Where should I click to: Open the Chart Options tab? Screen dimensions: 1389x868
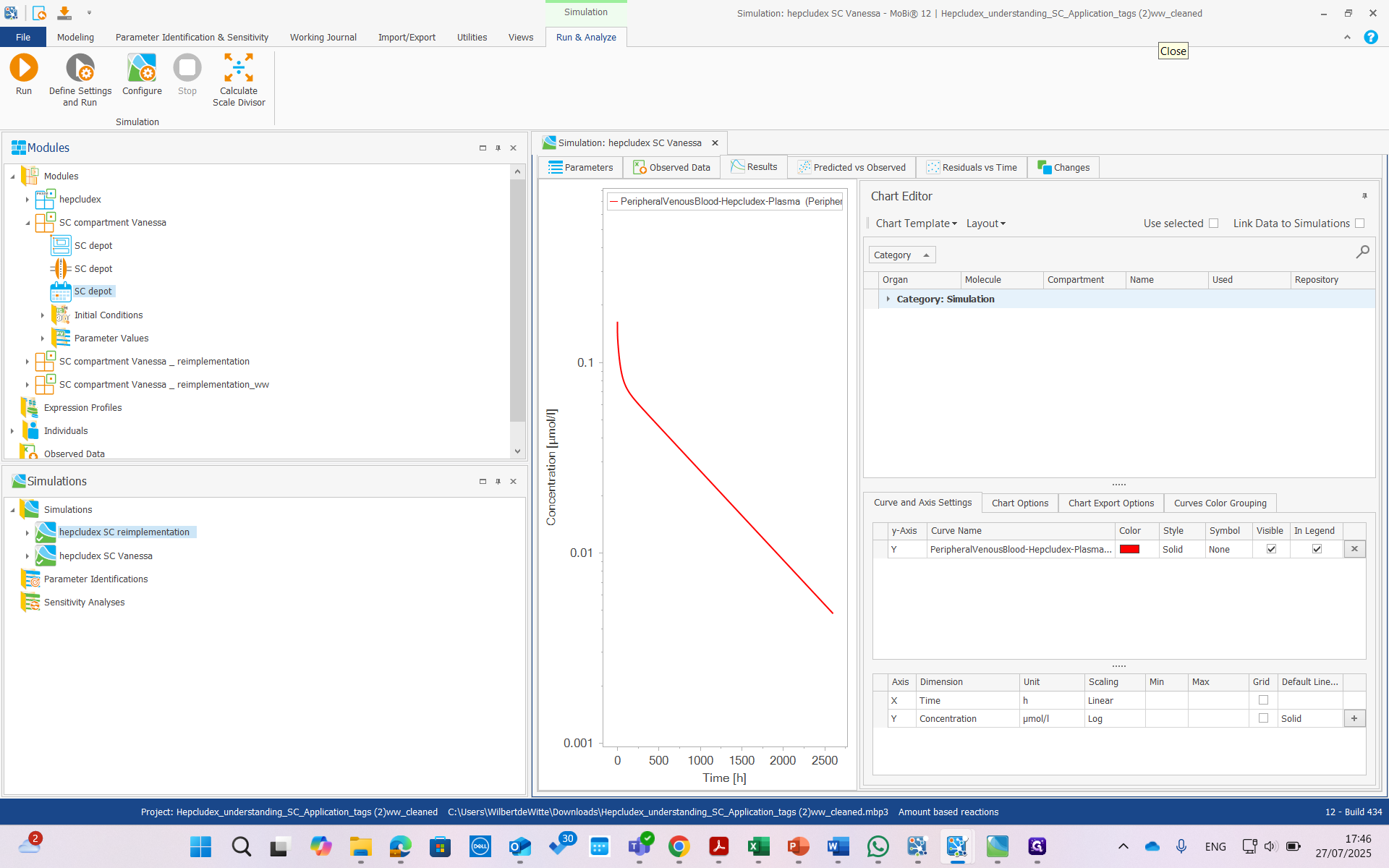[x=1019, y=503]
